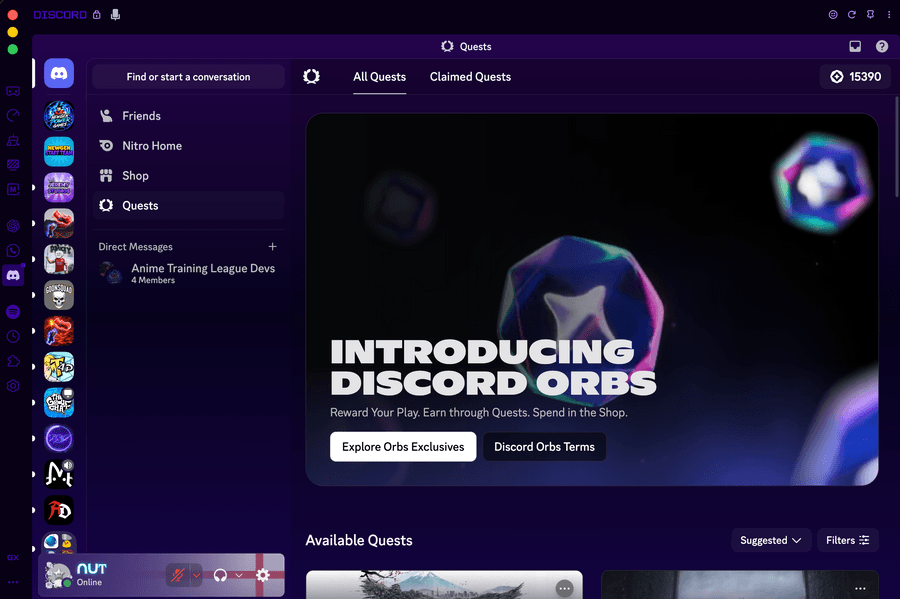
Task: Open options on the second quest card
Action: coord(860,588)
